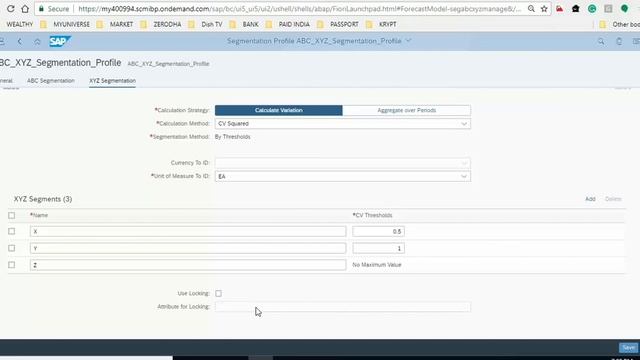The height and width of the screenshot is (360, 640).
Task: Open the Fiori search icon
Action: pyautogui.click(x=601, y=41)
